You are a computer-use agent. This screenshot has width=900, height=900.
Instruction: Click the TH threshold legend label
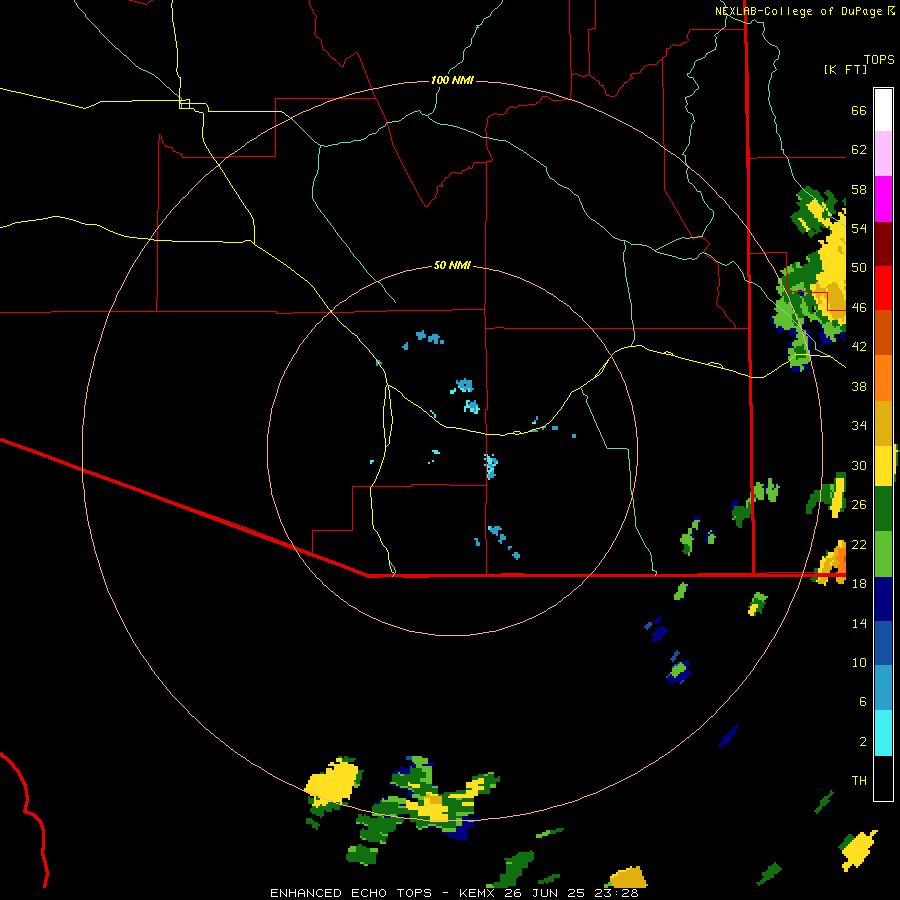(859, 781)
